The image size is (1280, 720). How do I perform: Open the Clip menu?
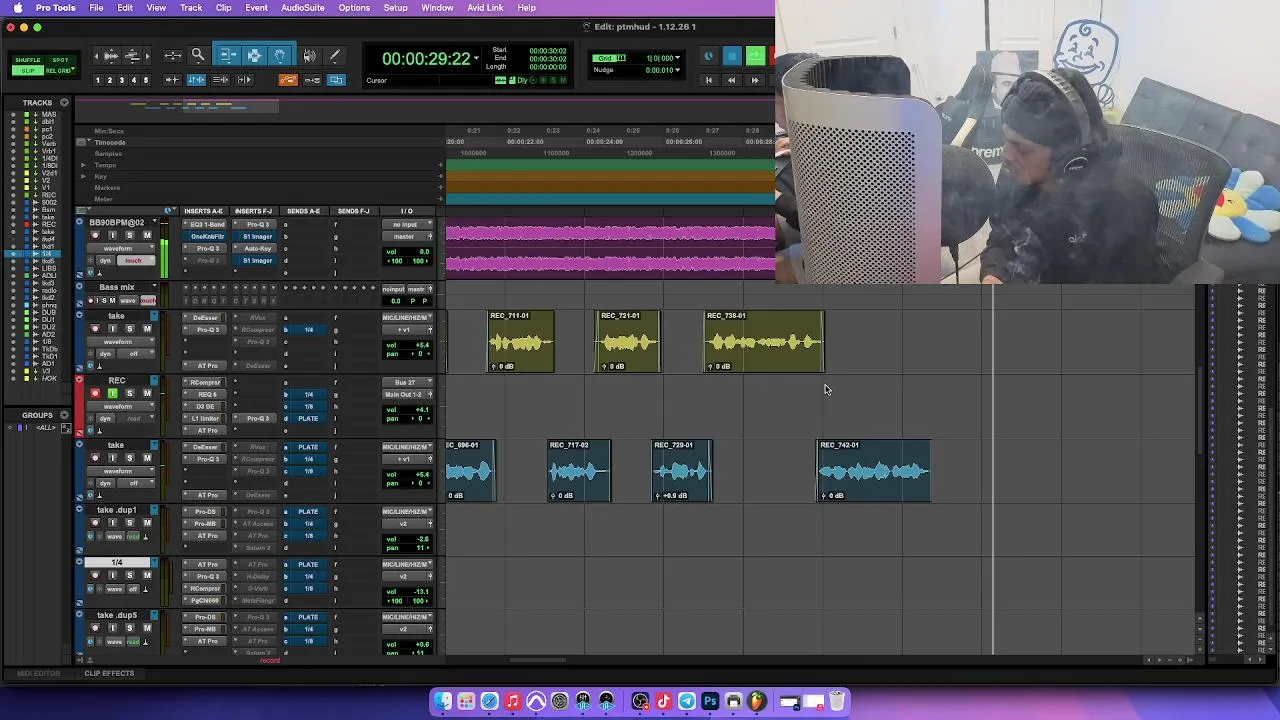click(224, 7)
